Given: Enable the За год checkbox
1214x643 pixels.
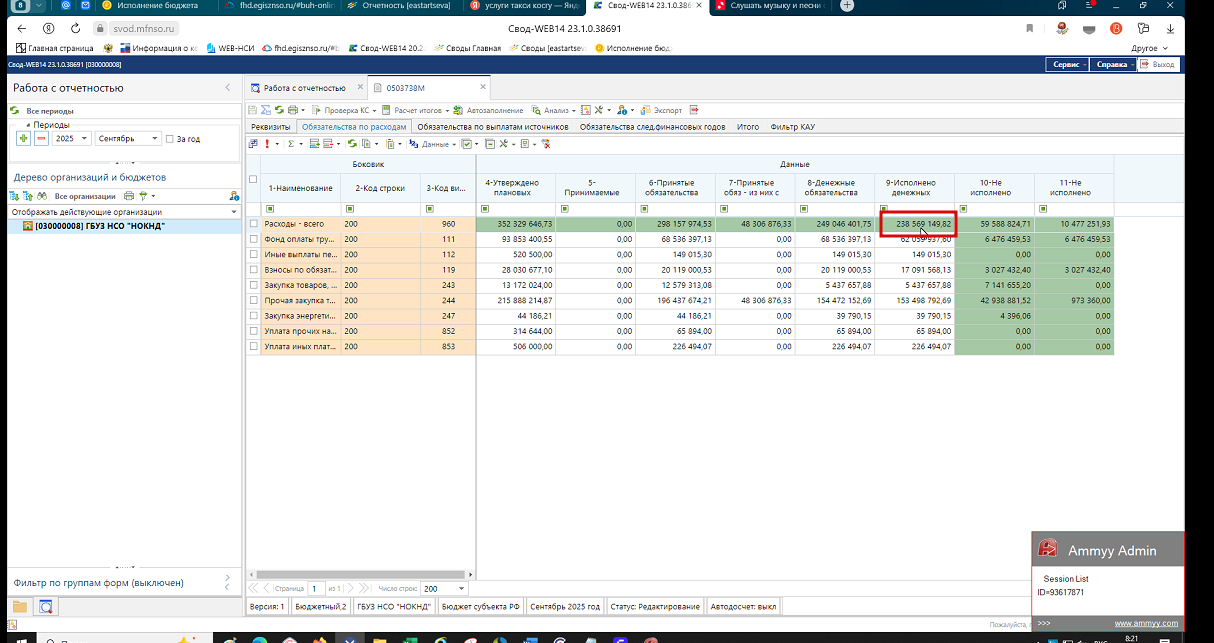Looking at the screenshot, I should point(170,139).
